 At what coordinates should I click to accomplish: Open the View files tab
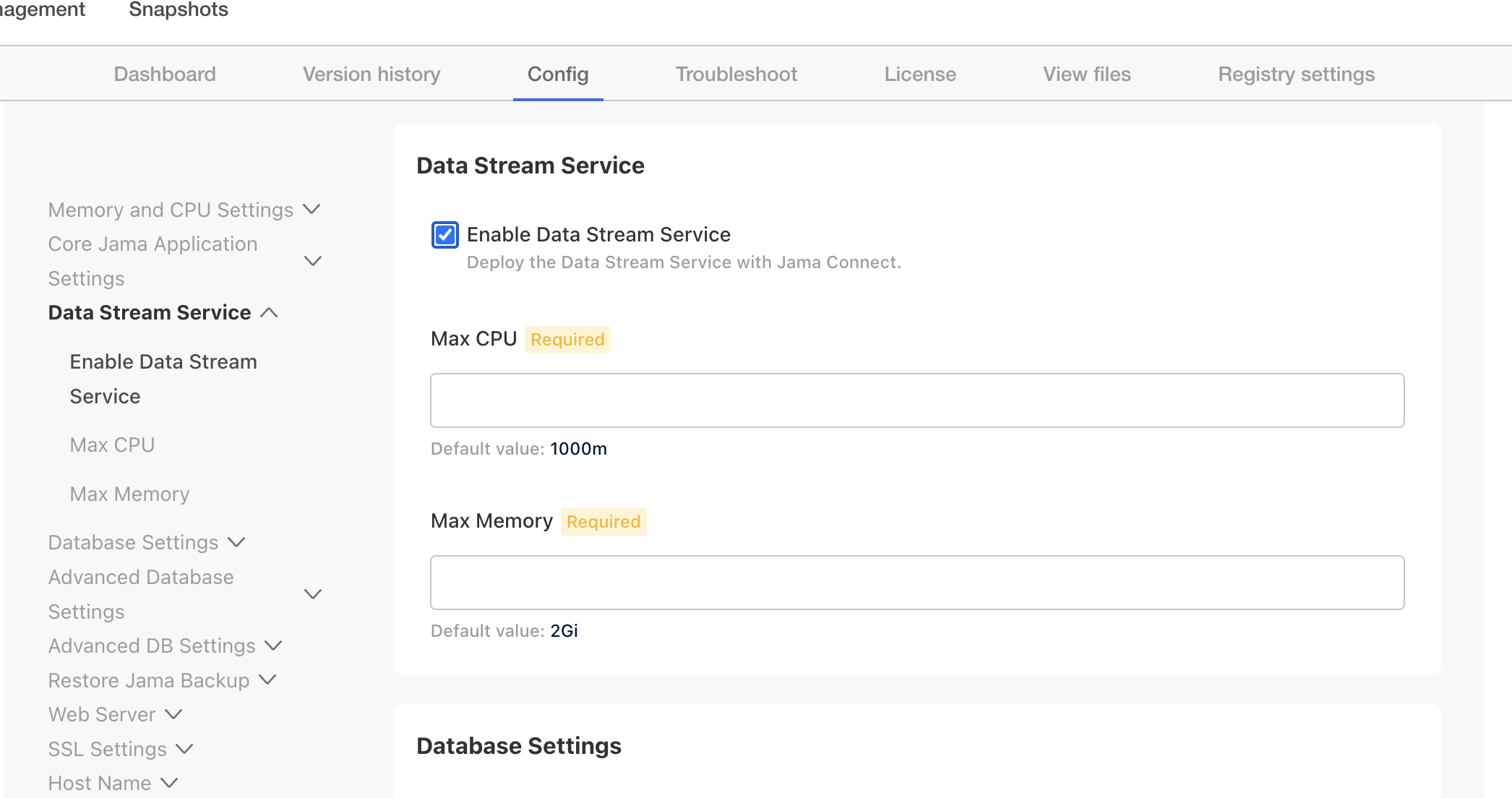click(1087, 74)
